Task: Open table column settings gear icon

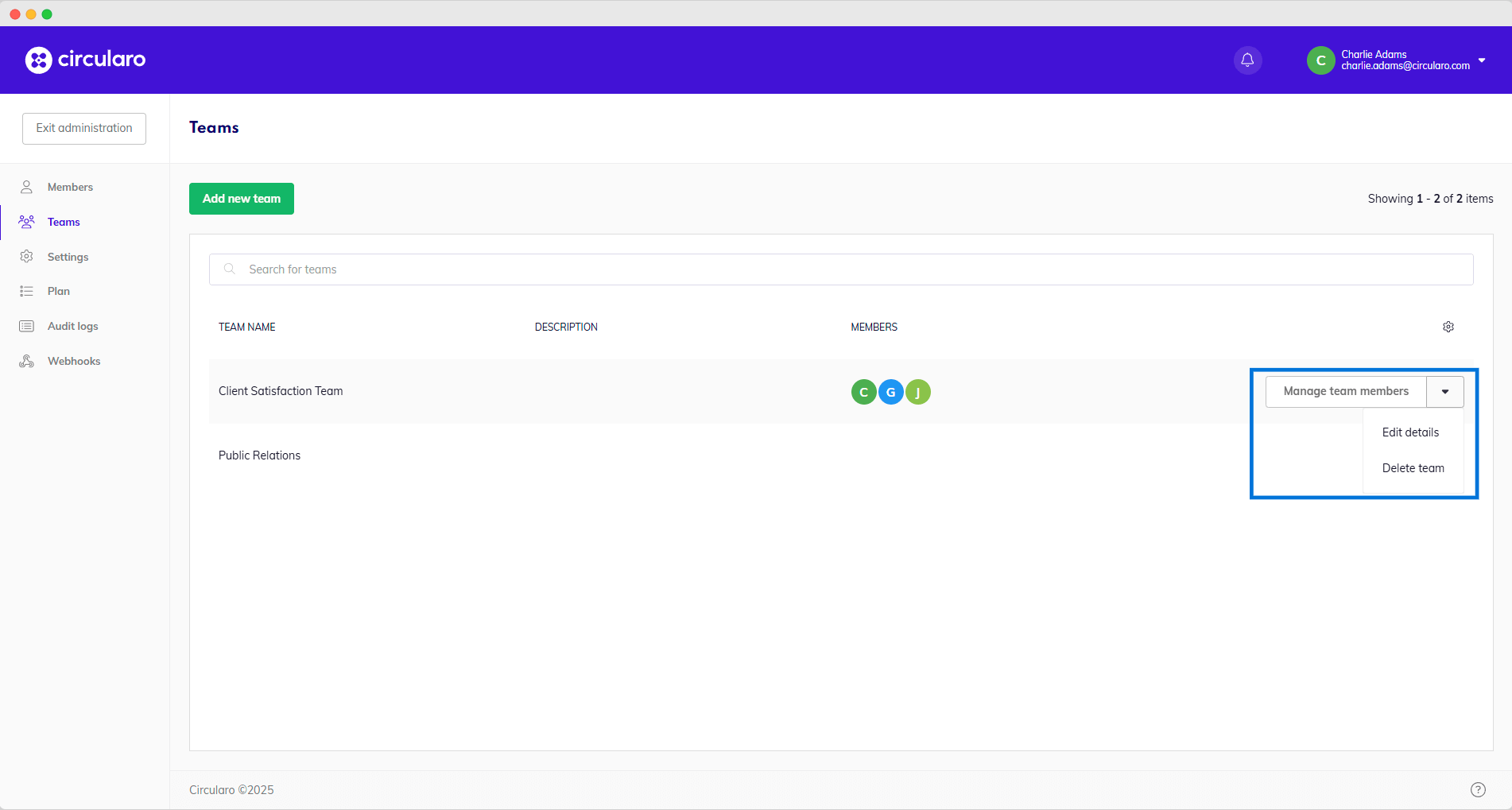Action: (1448, 327)
